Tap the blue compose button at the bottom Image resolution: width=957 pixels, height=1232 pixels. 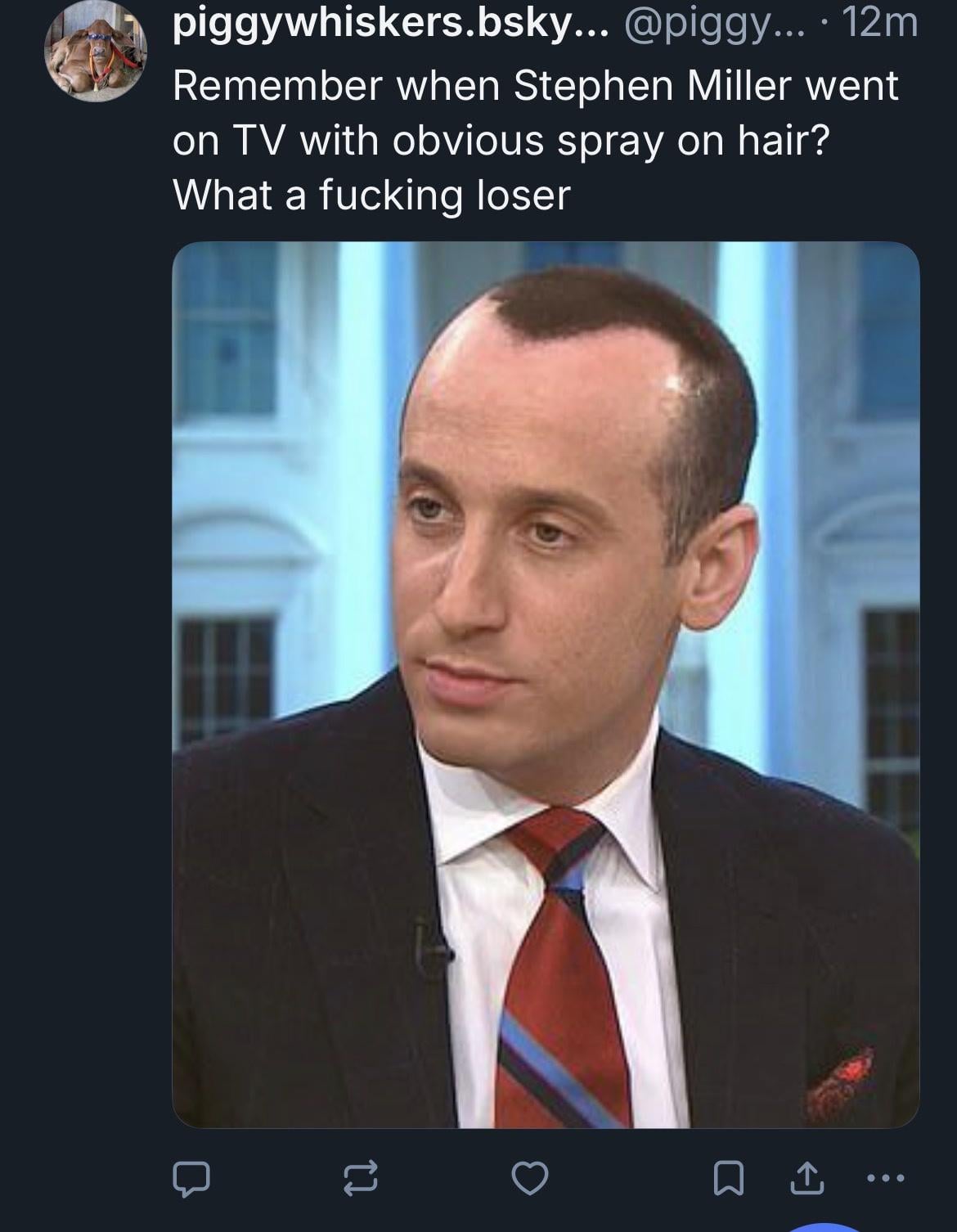tap(827, 1227)
